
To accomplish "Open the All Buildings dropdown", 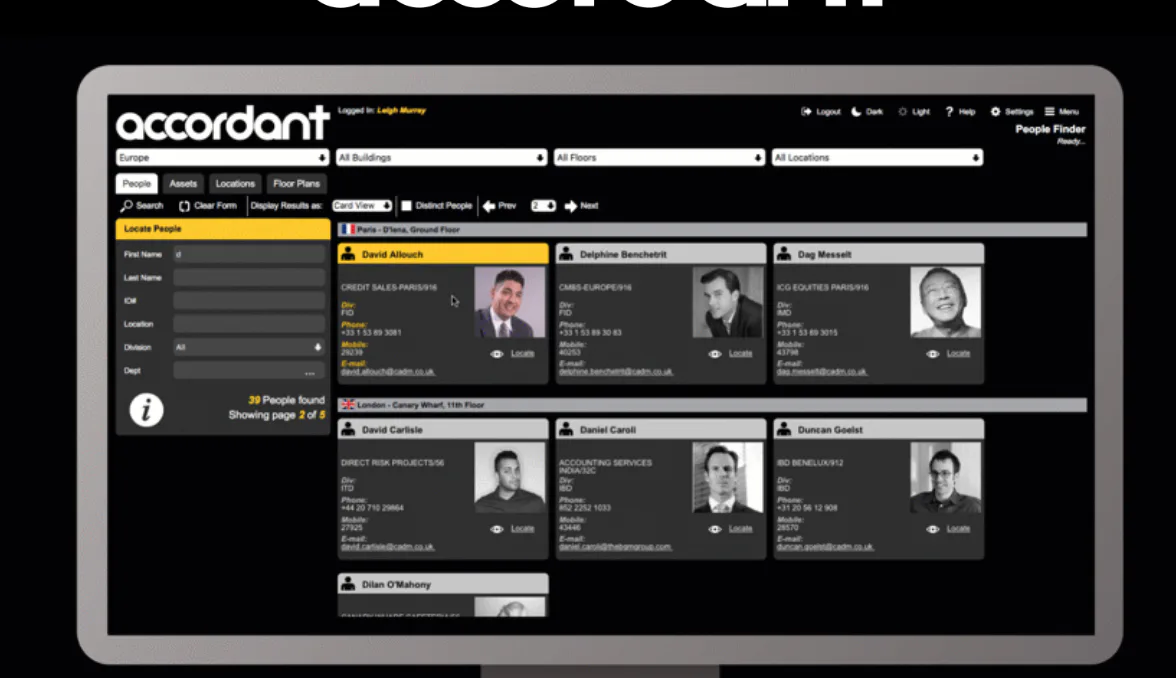I will (x=441, y=158).
